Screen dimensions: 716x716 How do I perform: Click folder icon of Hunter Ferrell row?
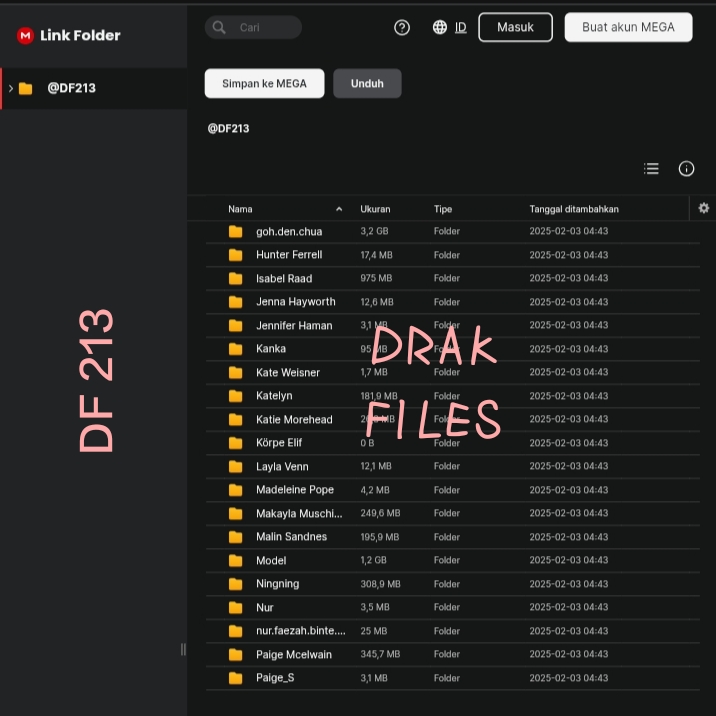(235, 255)
